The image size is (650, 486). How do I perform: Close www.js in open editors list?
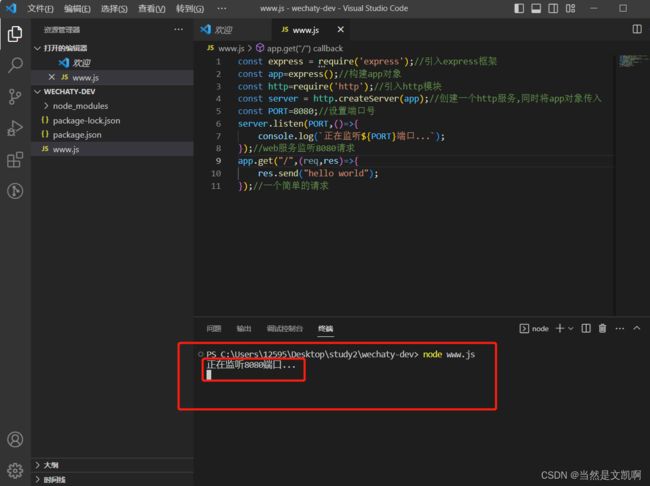[51, 77]
